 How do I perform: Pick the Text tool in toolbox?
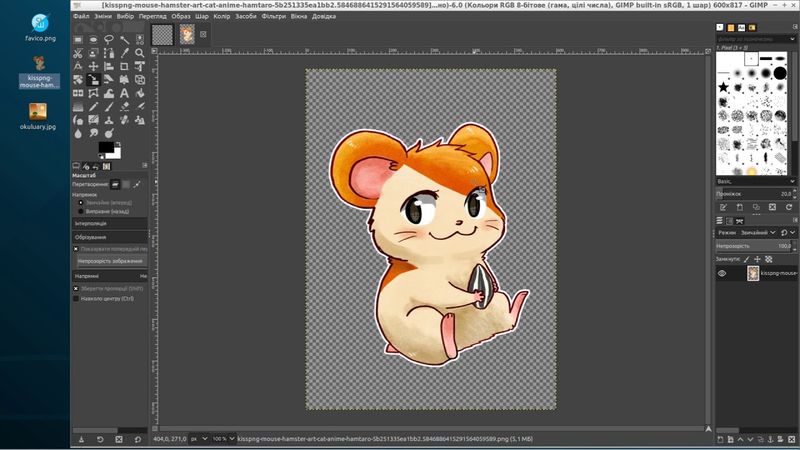pyautogui.click(x=124, y=94)
